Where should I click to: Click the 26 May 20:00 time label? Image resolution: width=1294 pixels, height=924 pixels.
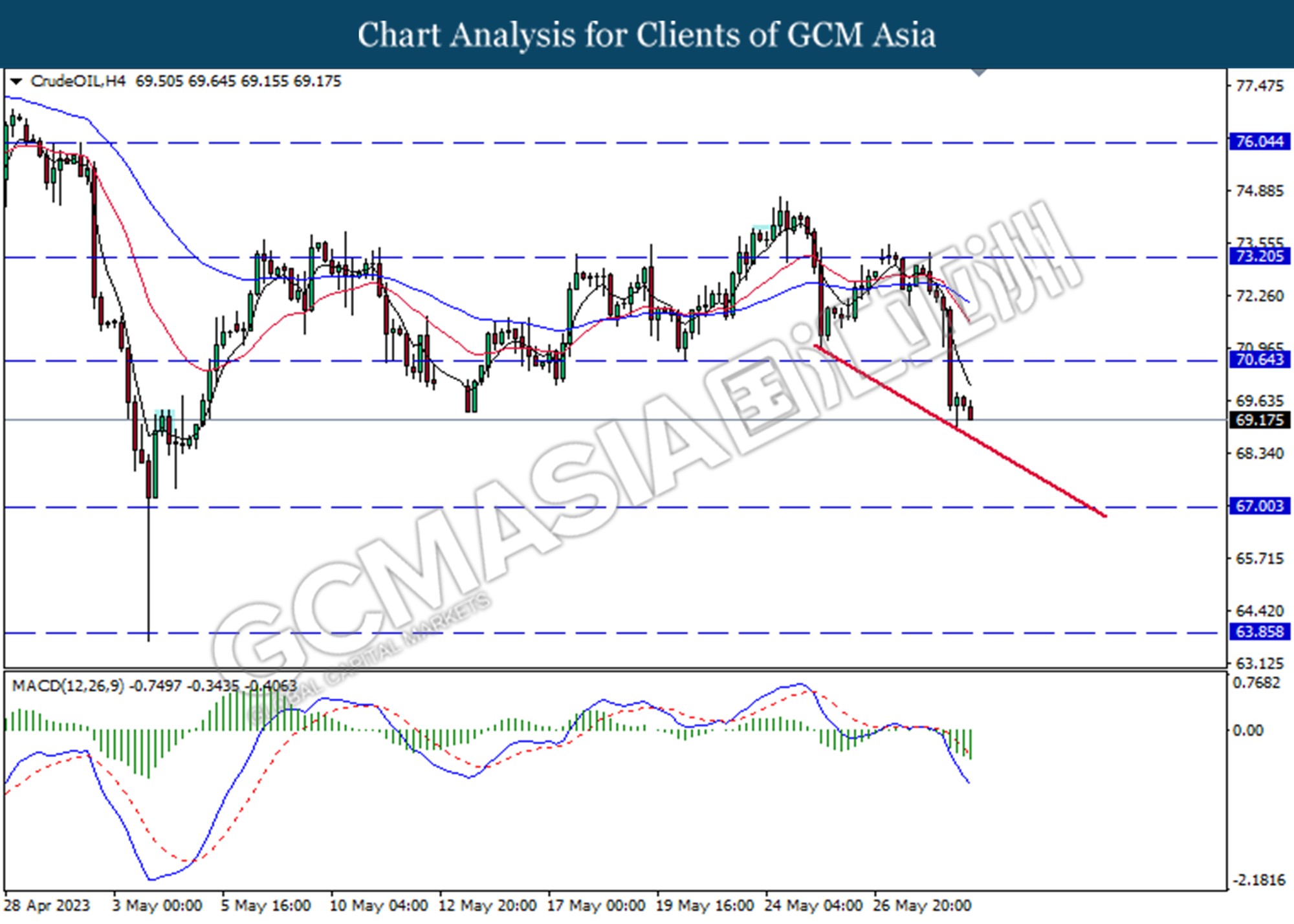(x=922, y=905)
